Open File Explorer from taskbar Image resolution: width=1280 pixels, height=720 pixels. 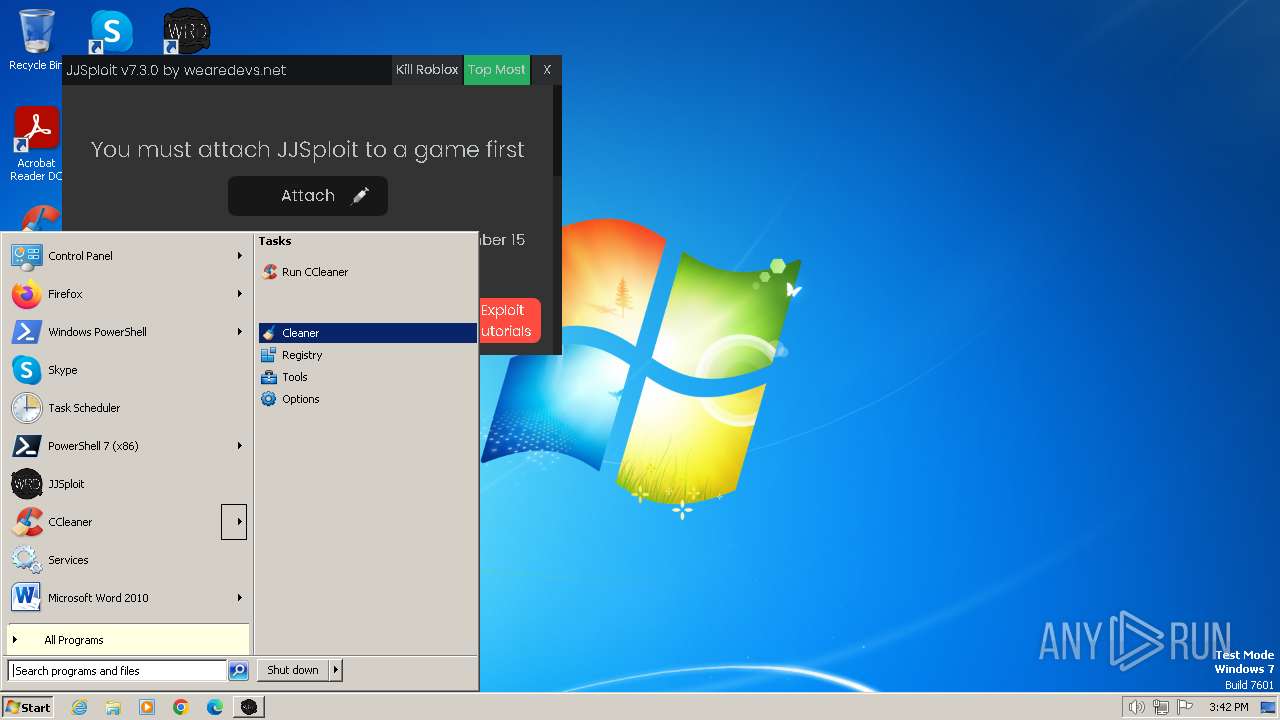coord(113,707)
